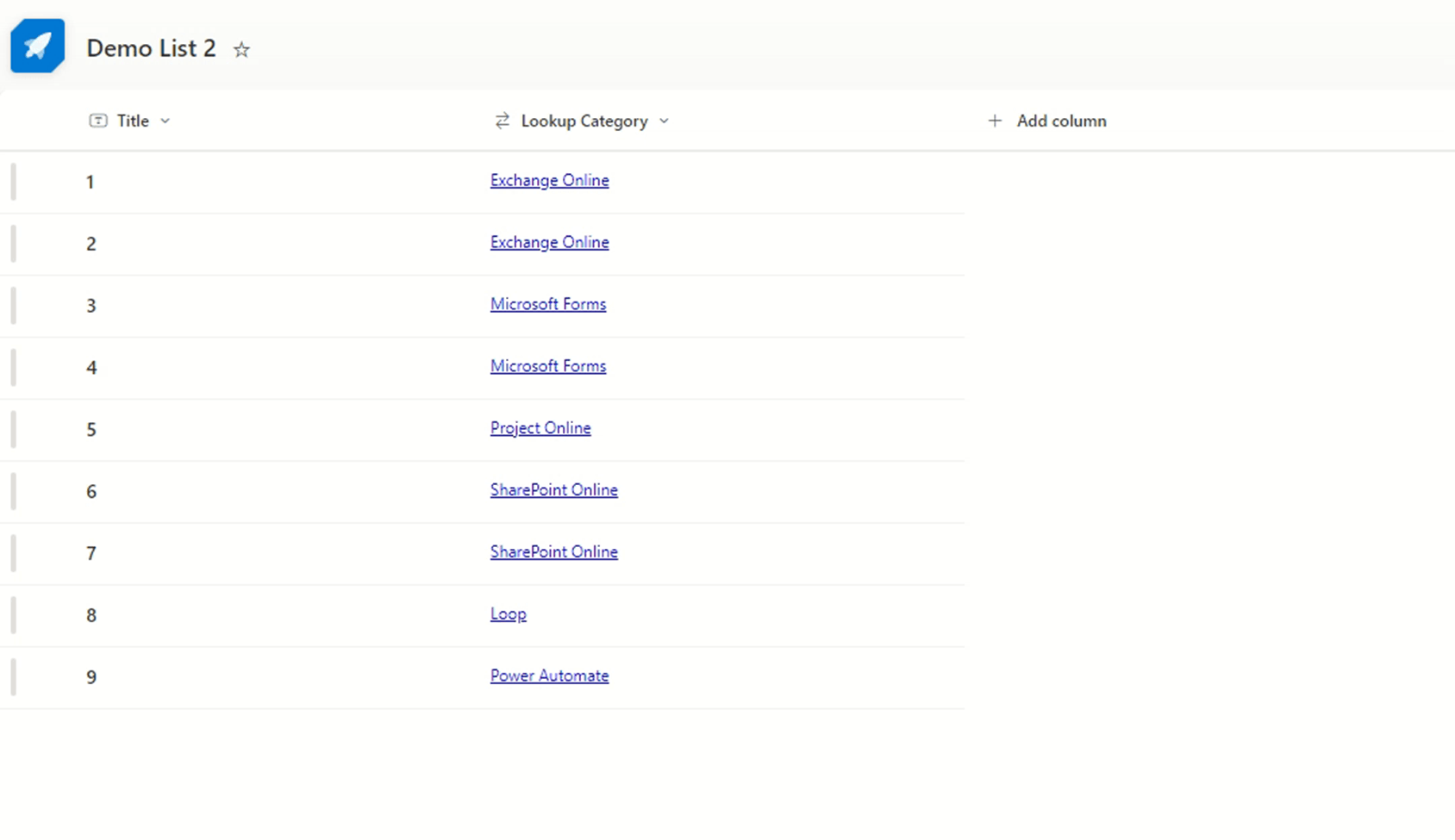The width and height of the screenshot is (1455, 840).
Task: Open Exchange Online link in row 1
Action: coord(550,180)
